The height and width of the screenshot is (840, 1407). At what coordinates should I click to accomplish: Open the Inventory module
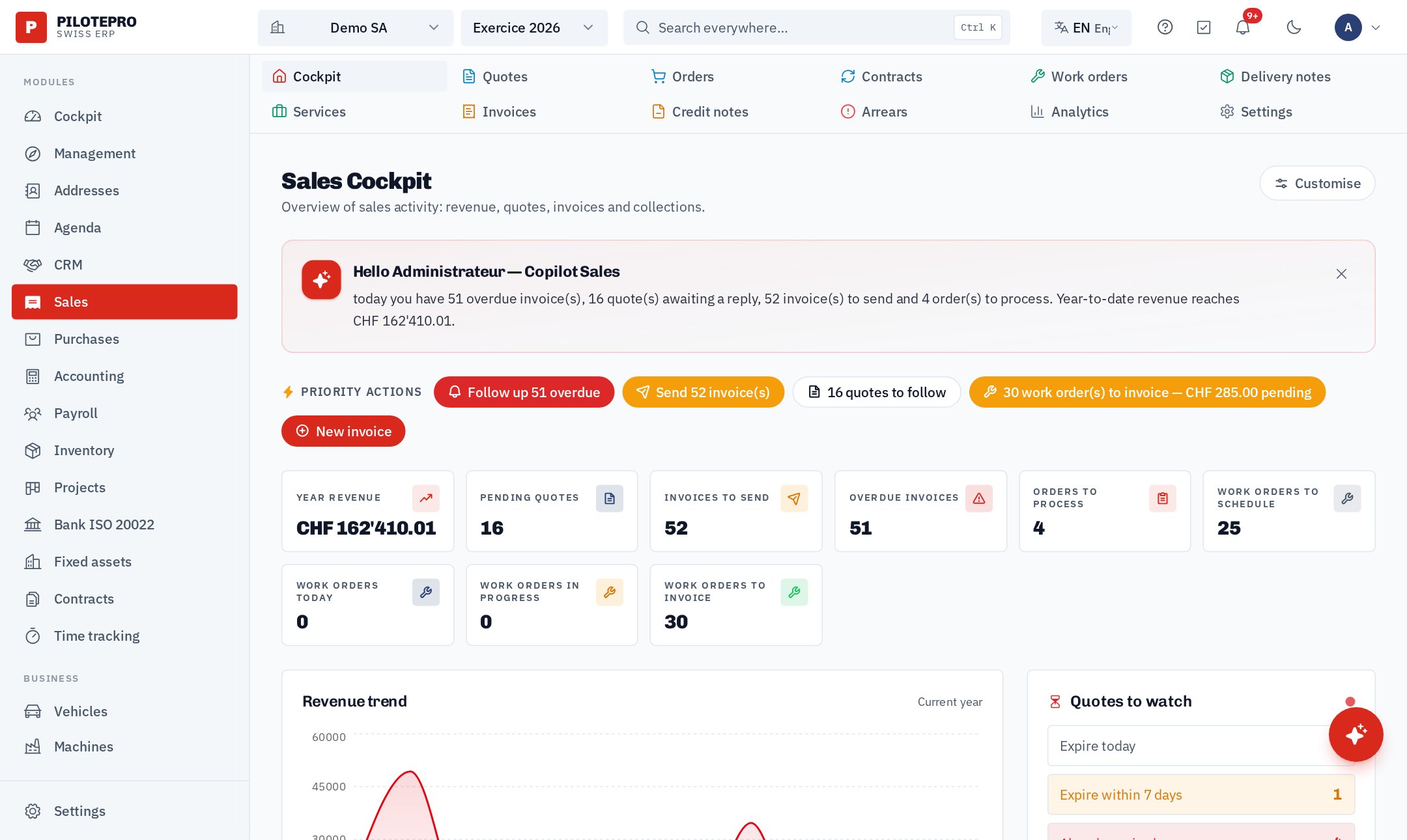(124, 451)
